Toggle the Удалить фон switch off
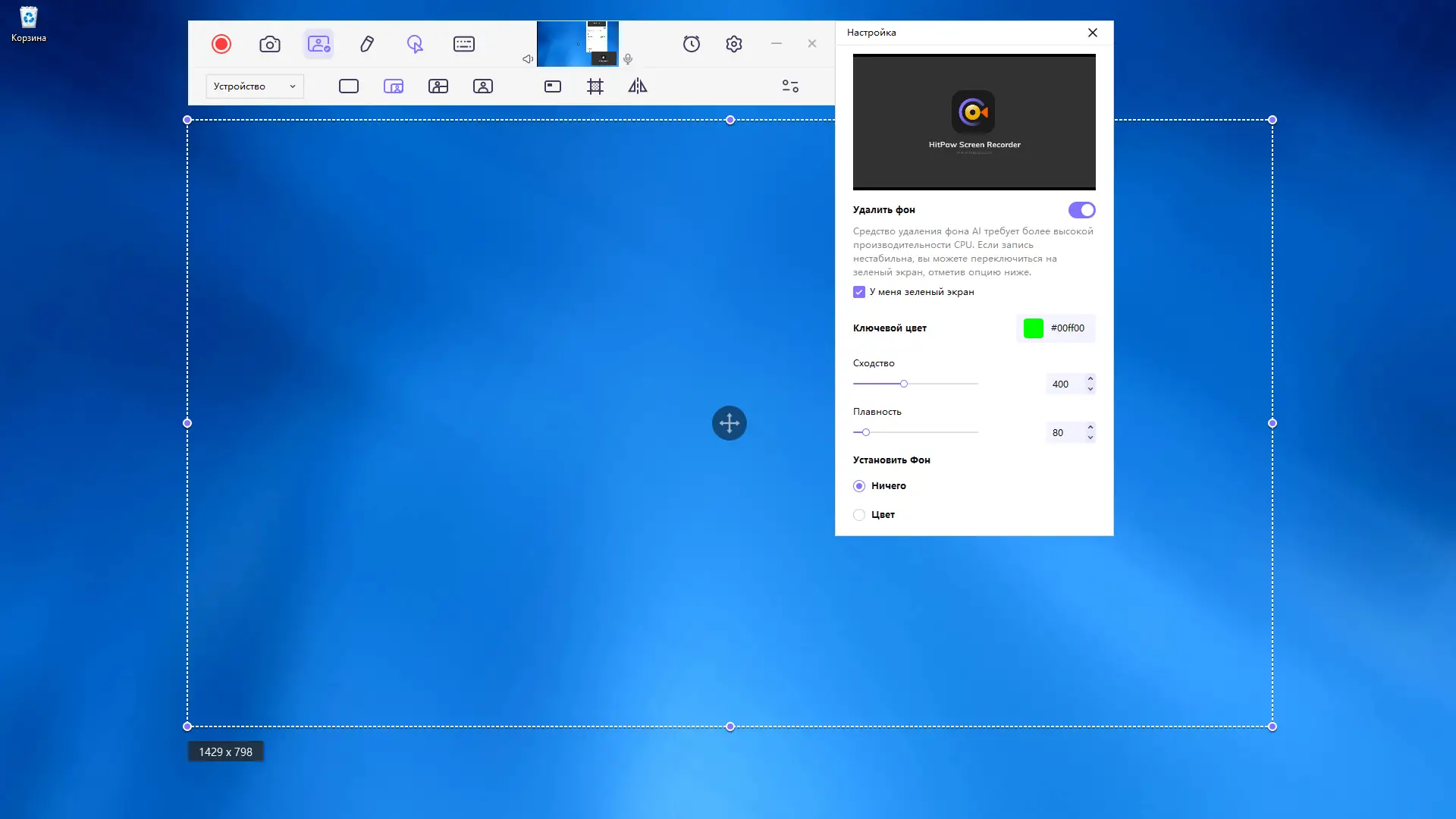 tap(1081, 210)
